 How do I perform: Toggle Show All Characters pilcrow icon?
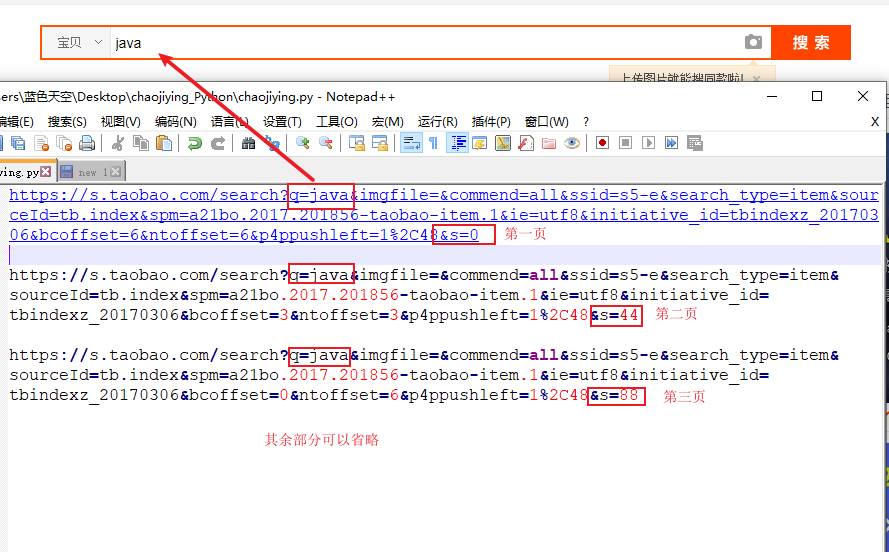(434, 143)
